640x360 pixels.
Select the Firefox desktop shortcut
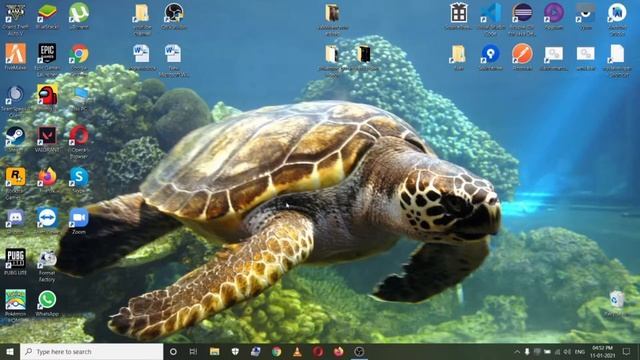47,180
